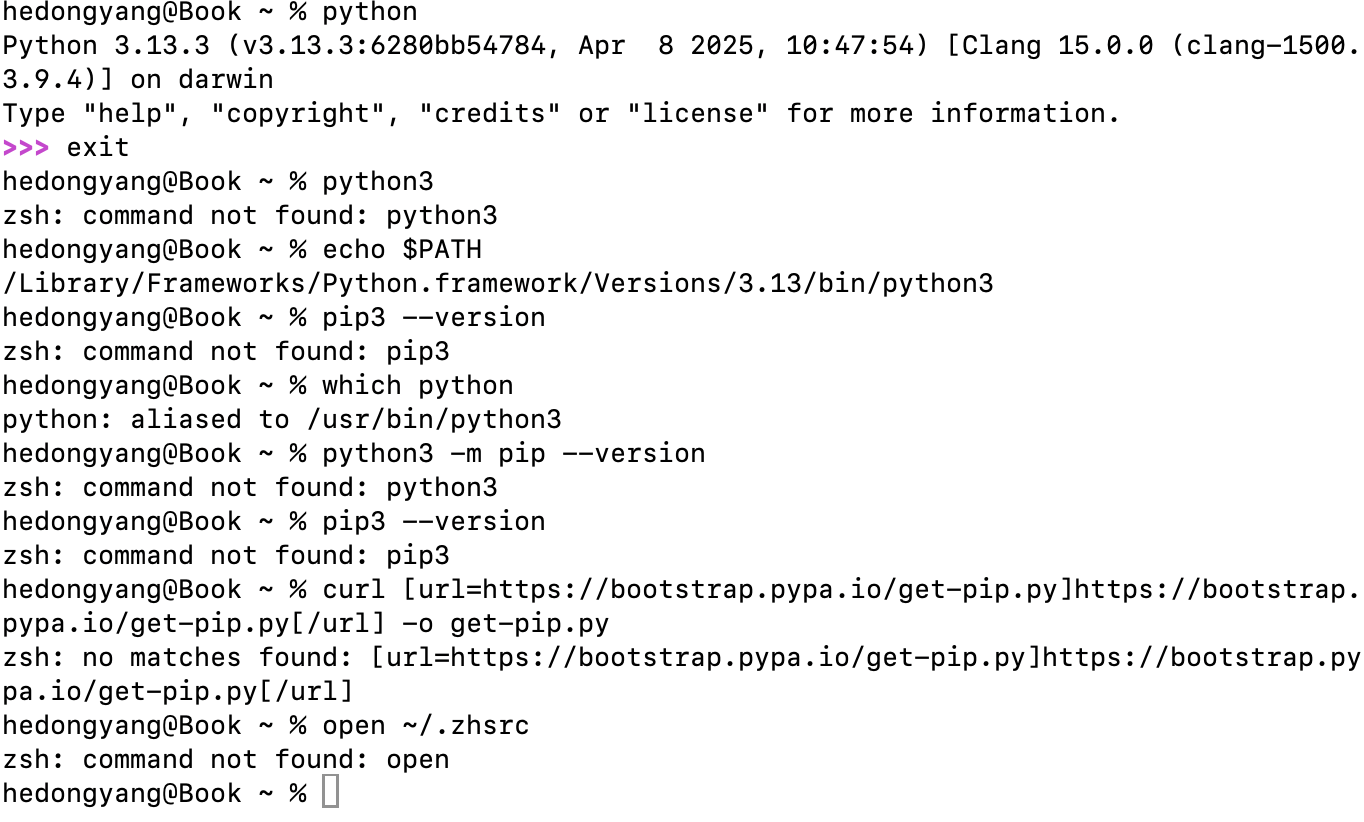The width and height of the screenshot is (1364, 822).
Task: Click the 'echo $PATH' command
Action: [x=402, y=249]
